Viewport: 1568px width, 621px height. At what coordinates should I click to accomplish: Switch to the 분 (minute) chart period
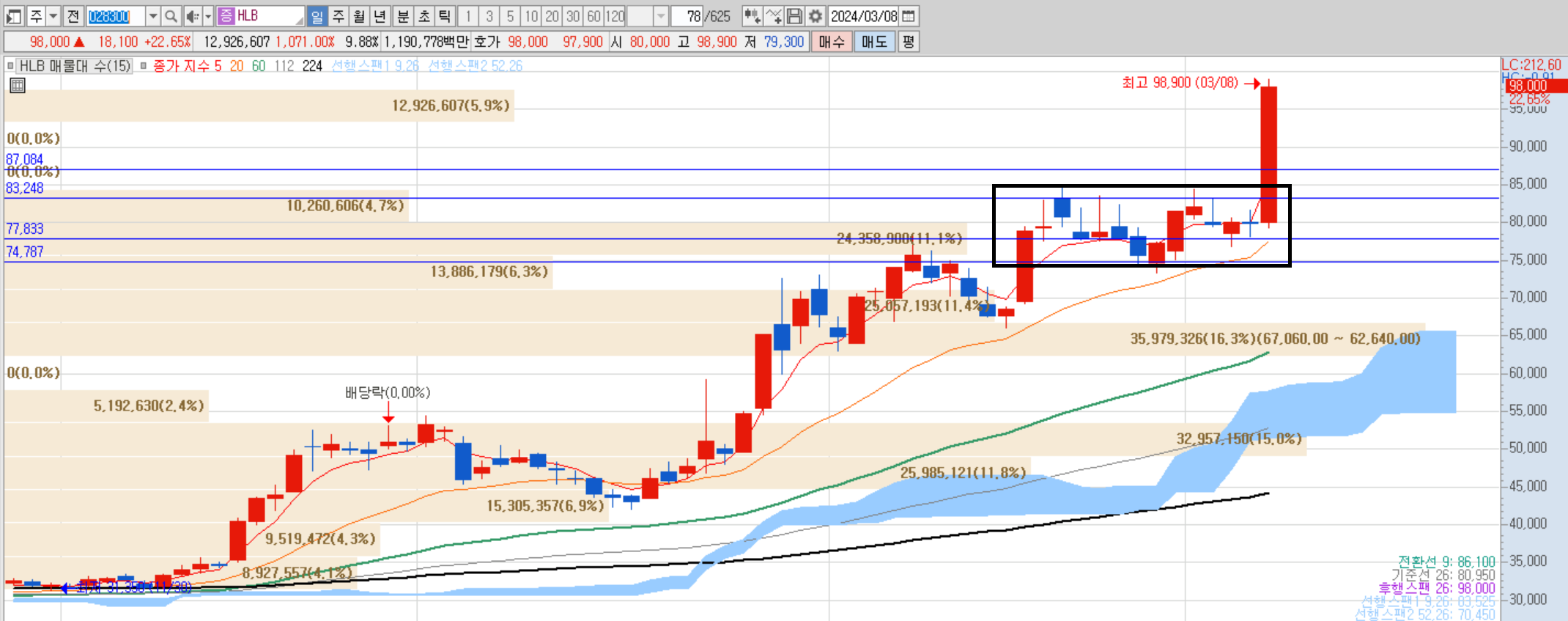pos(403,16)
